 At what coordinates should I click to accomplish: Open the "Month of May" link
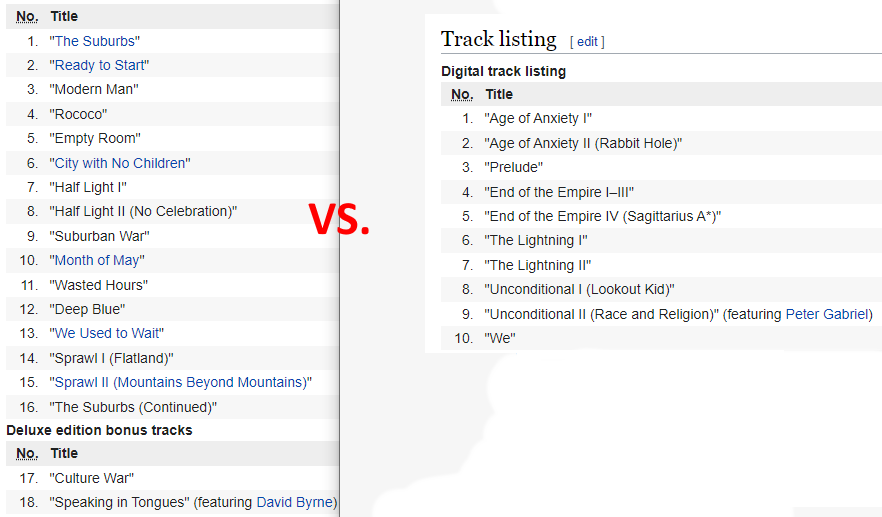97,260
